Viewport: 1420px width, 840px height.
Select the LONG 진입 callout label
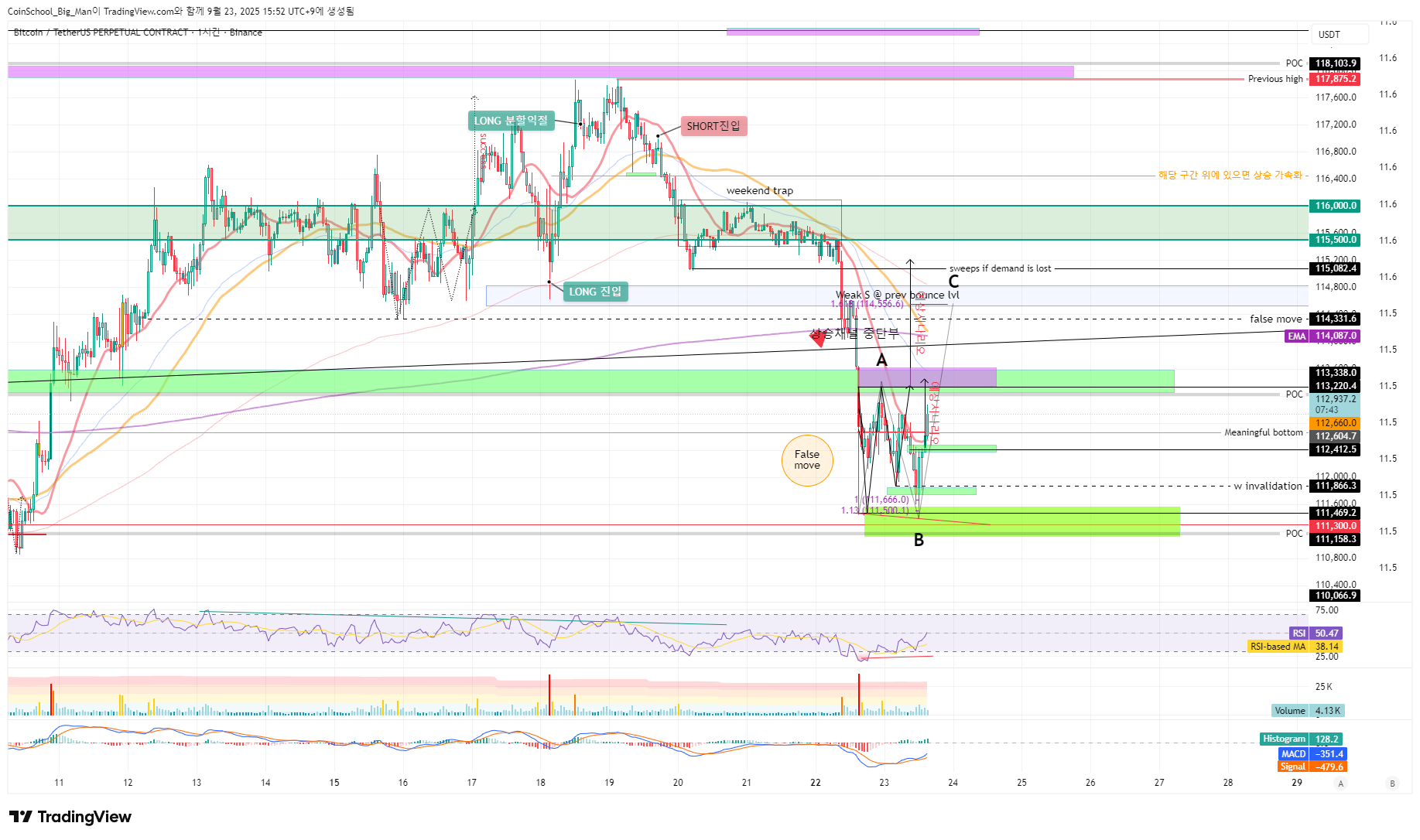click(x=595, y=292)
